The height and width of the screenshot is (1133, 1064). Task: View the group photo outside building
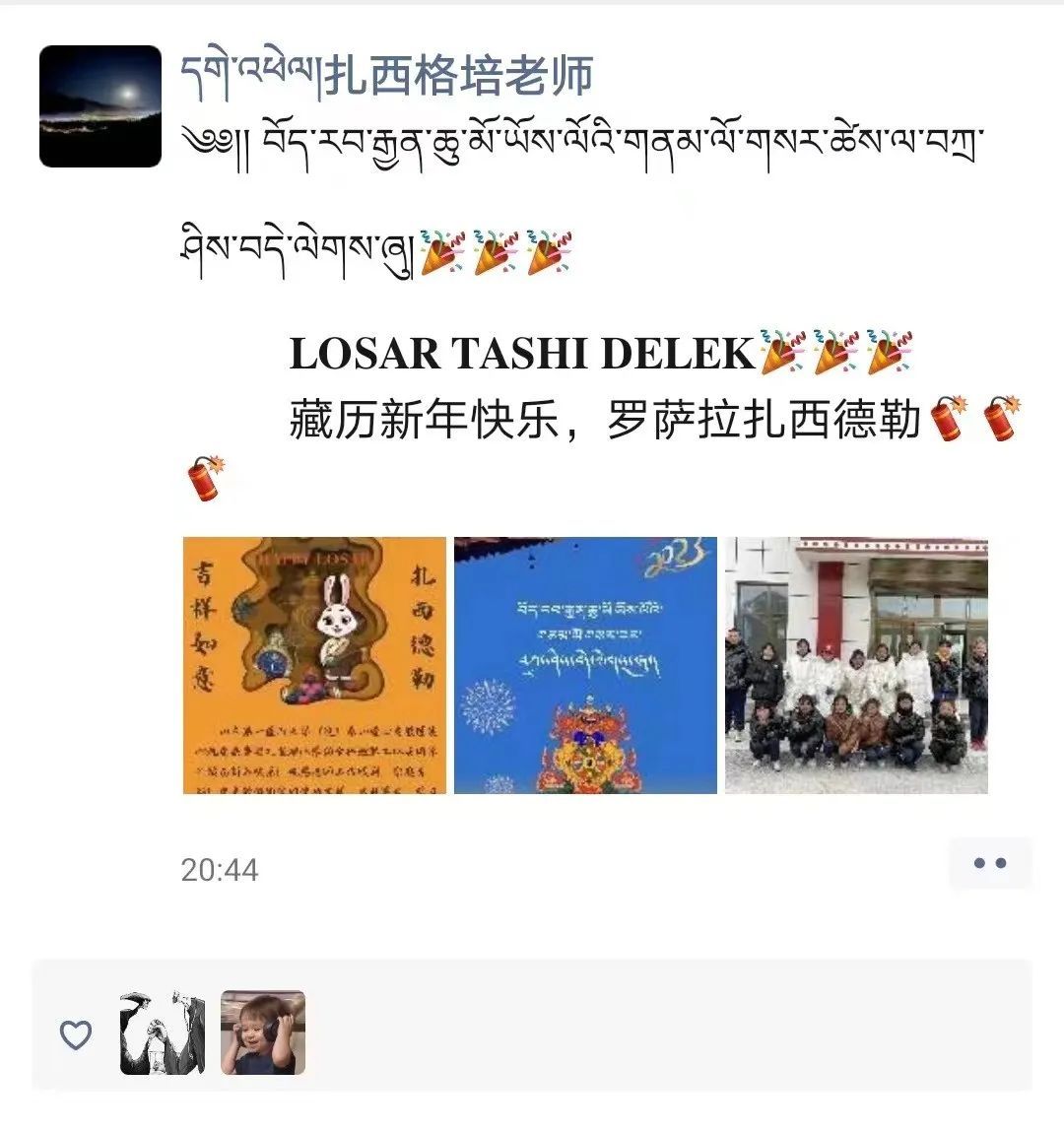point(857,665)
